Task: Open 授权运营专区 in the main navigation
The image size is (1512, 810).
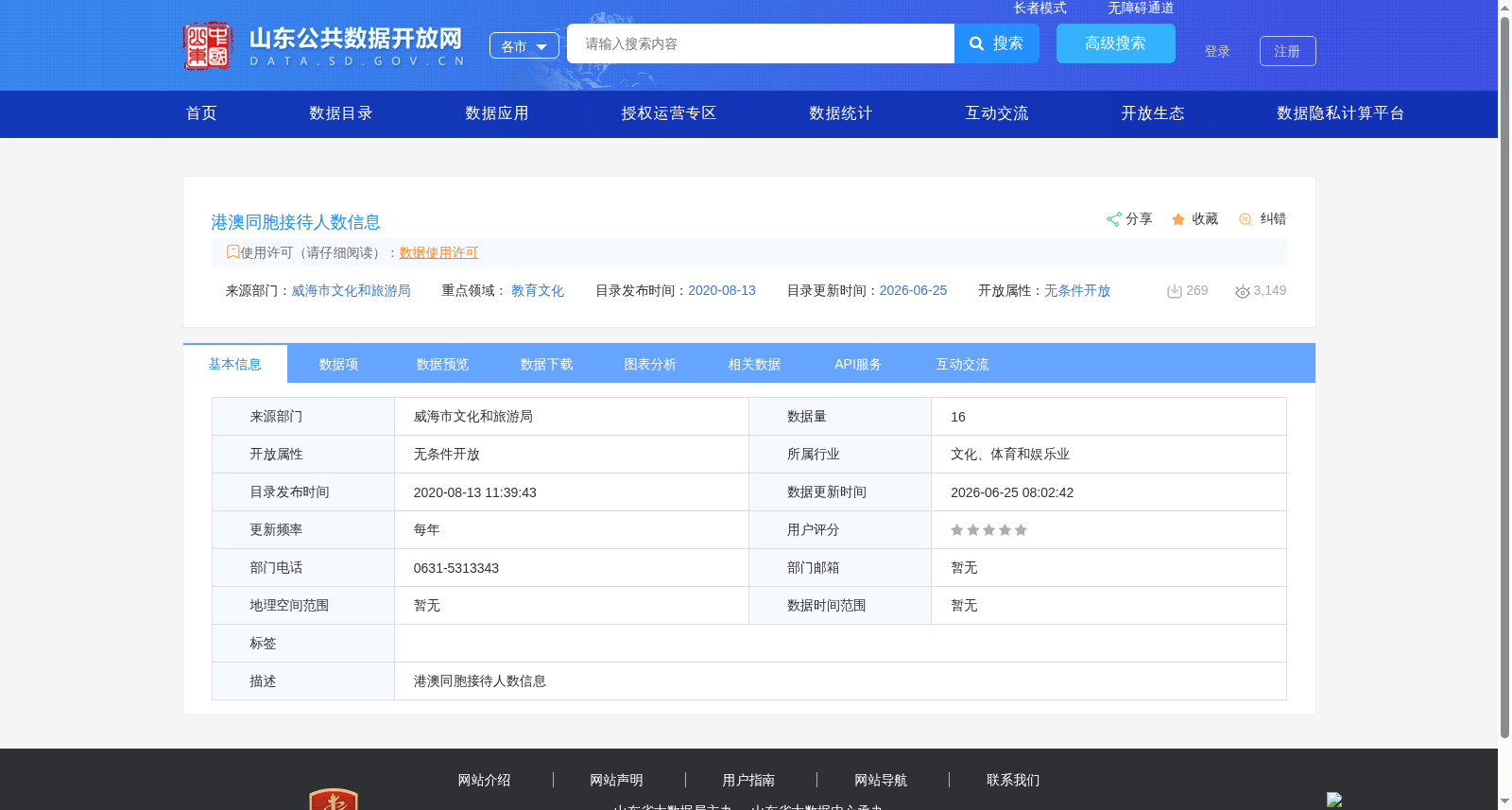Action: click(669, 113)
